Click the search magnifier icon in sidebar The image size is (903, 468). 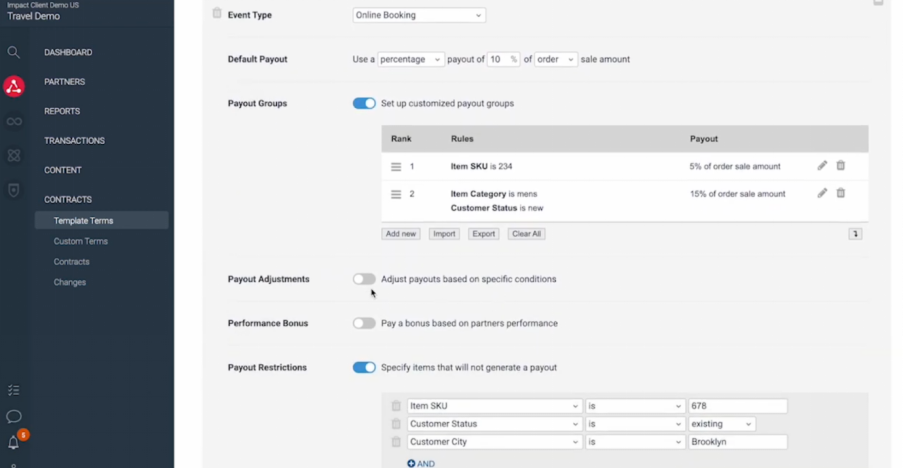click(x=14, y=52)
